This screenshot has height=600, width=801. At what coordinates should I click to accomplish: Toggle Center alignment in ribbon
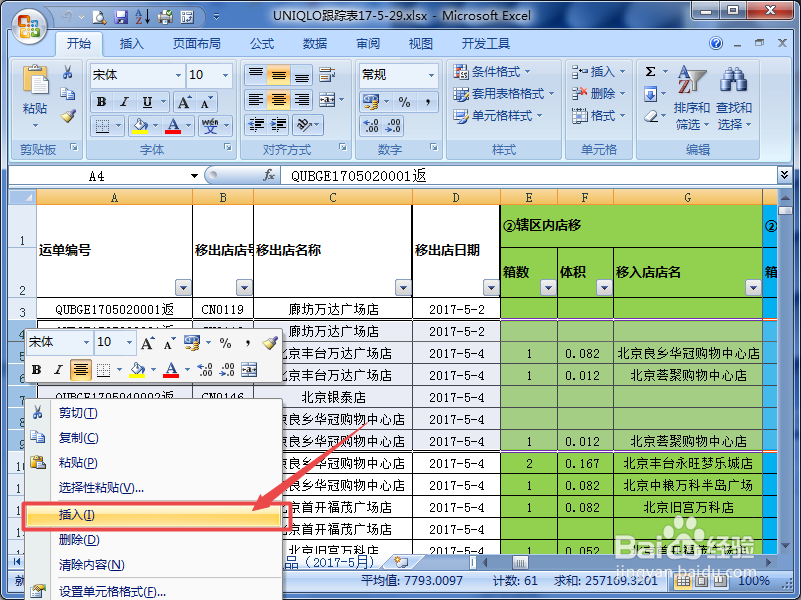pyautogui.click(x=278, y=100)
